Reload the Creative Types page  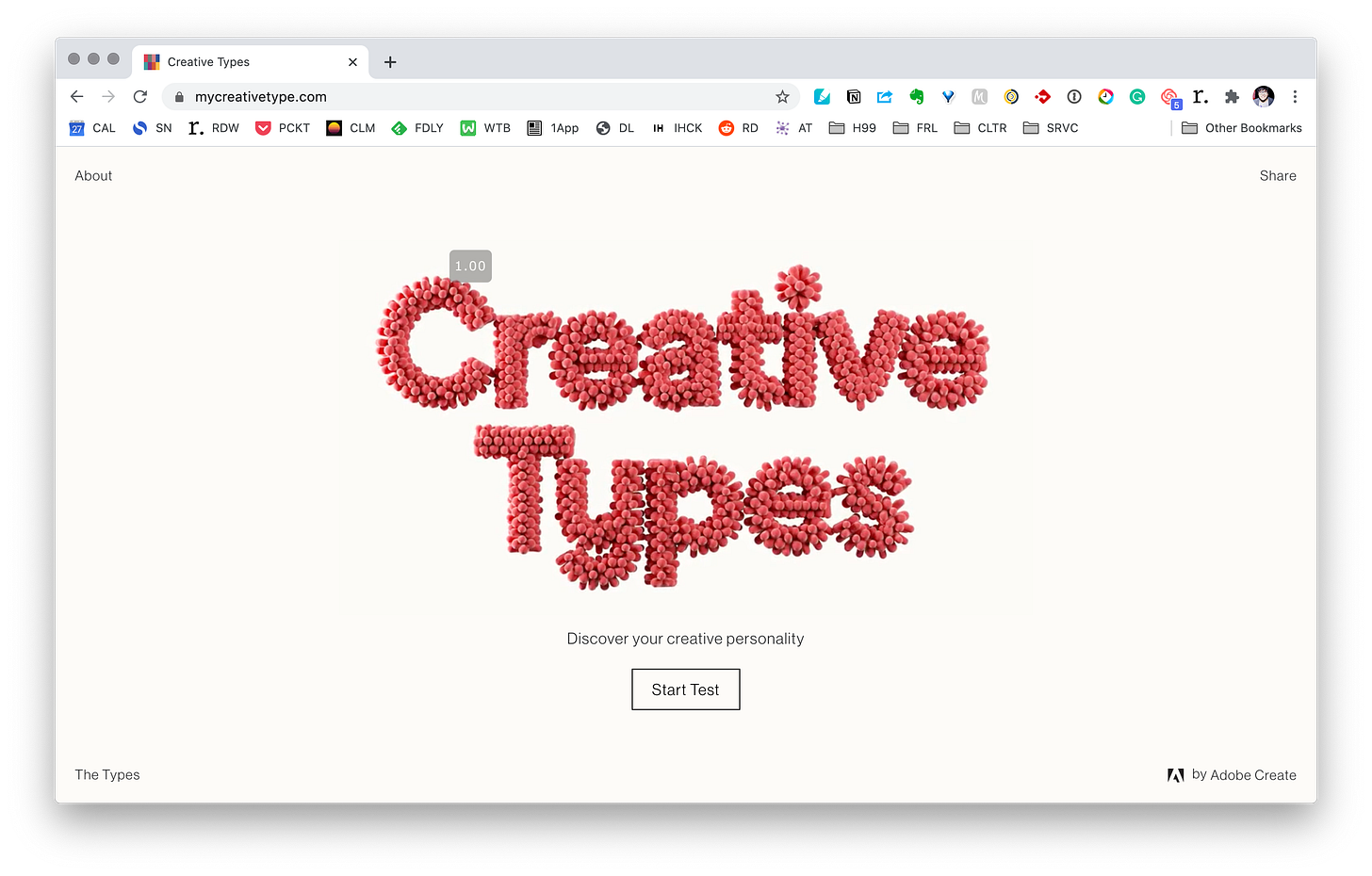[140, 97]
